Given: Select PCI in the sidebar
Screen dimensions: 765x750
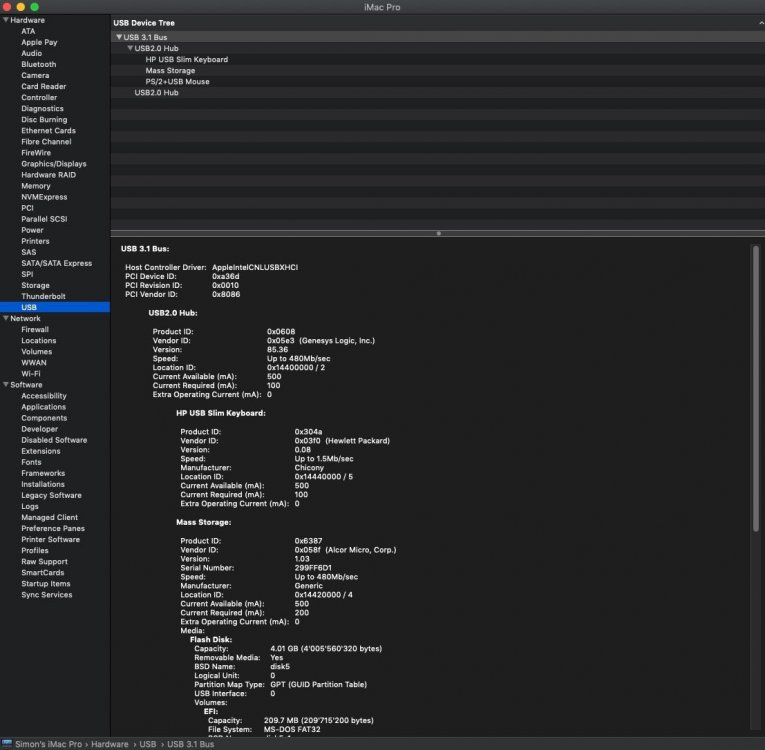Looking at the screenshot, I should point(27,208).
